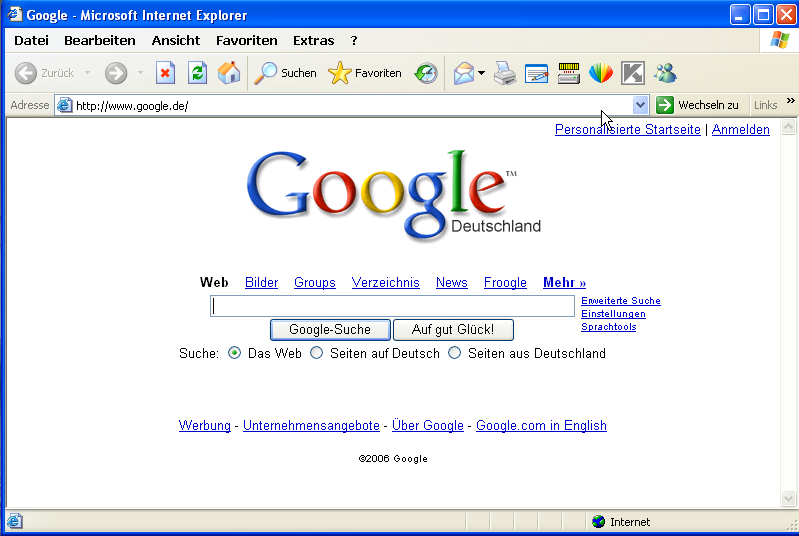Viewport: 799px width, 536px height.
Task: Open the Forward button history dropdown
Action: coord(140,73)
